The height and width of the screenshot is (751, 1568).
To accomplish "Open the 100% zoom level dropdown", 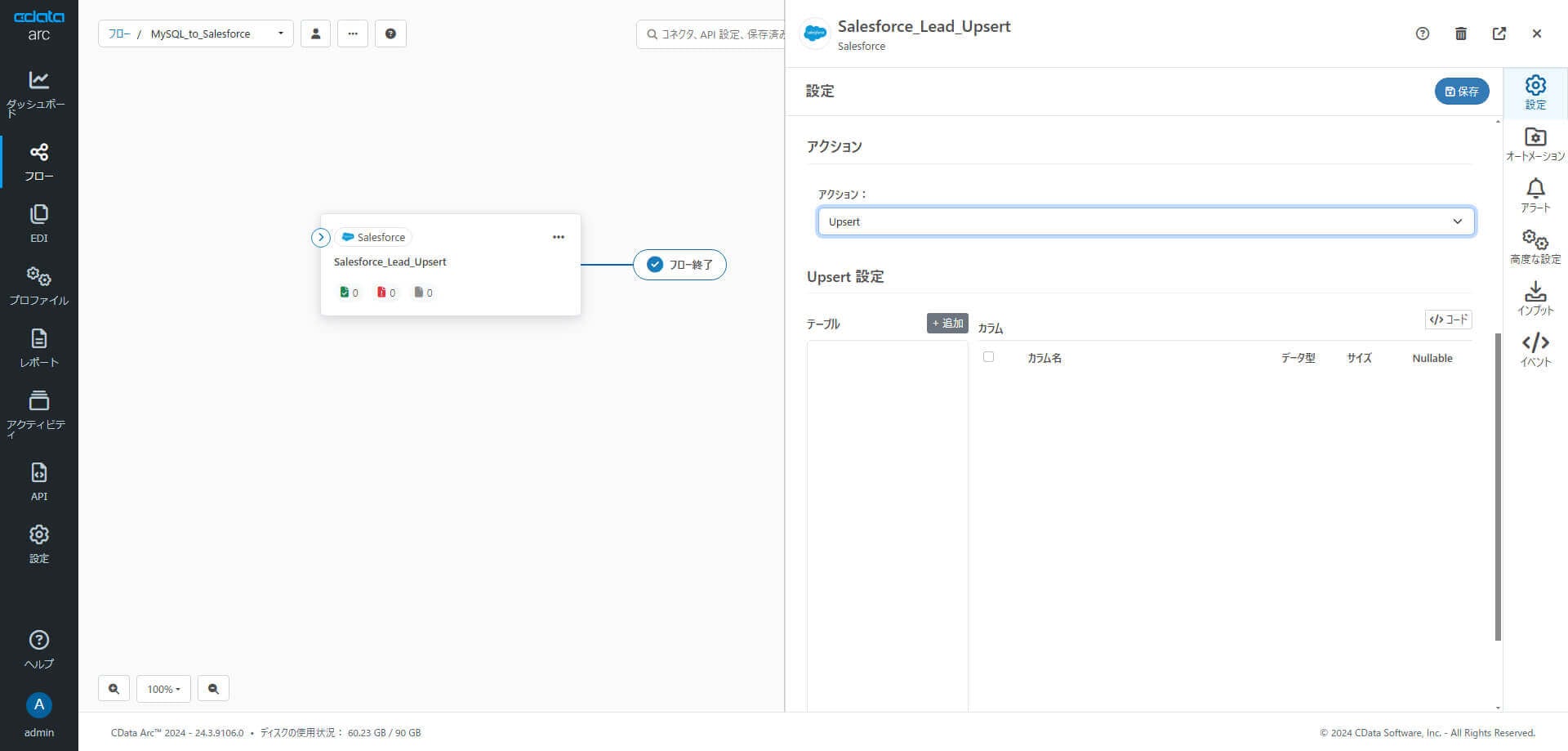I will pos(163,689).
